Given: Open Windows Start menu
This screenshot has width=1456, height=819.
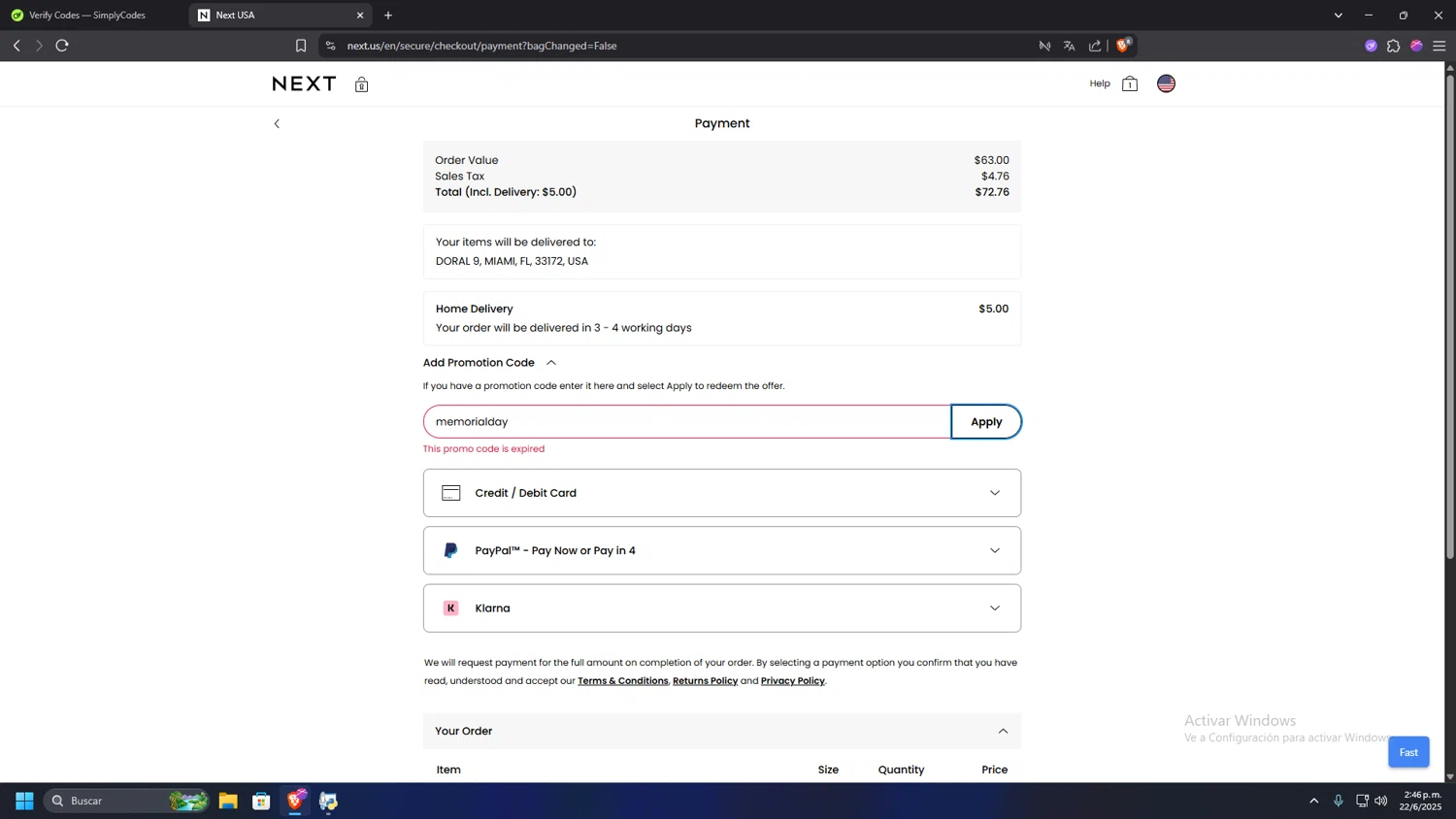Looking at the screenshot, I should (24, 801).
